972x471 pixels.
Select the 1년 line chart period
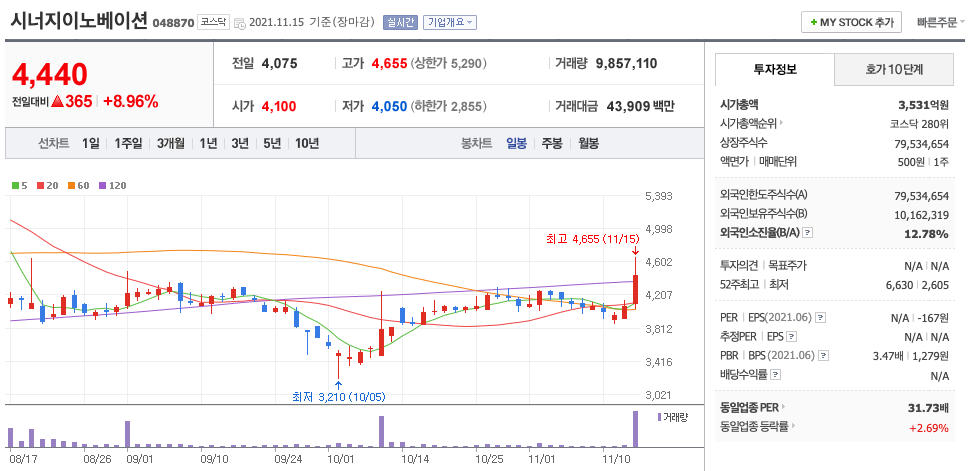point(208,144)
